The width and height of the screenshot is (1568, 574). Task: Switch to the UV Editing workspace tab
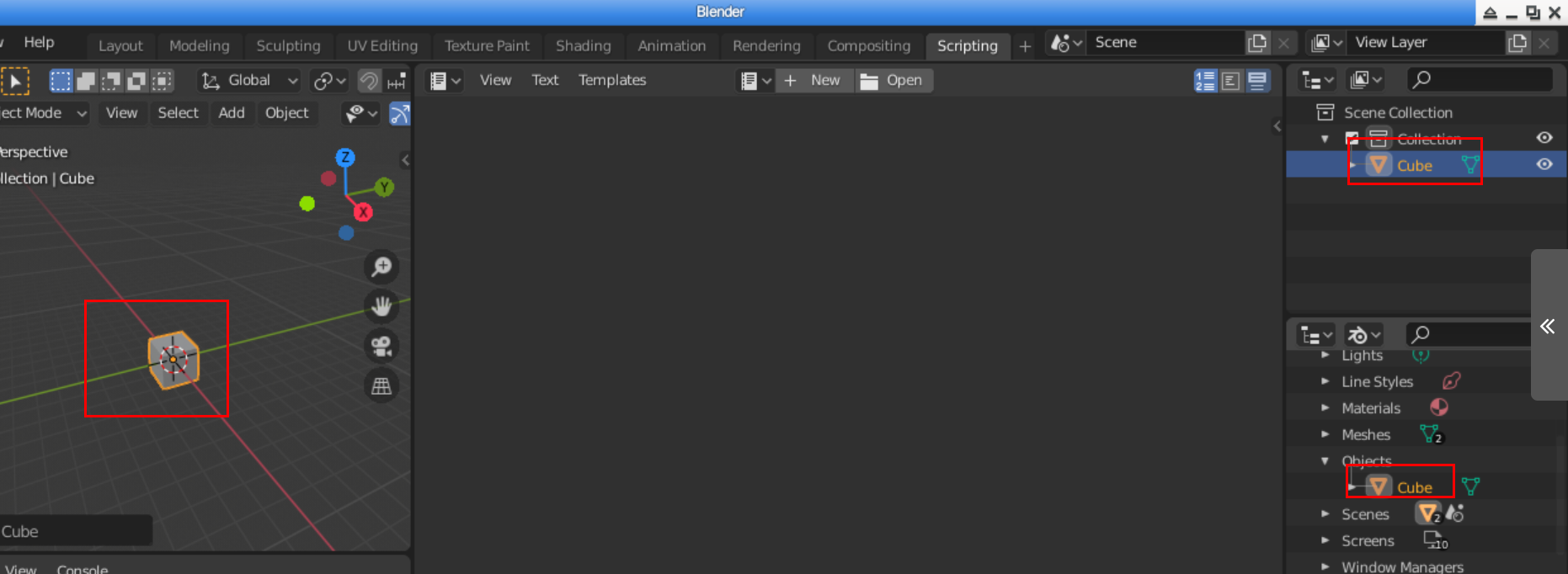[382, 45]
